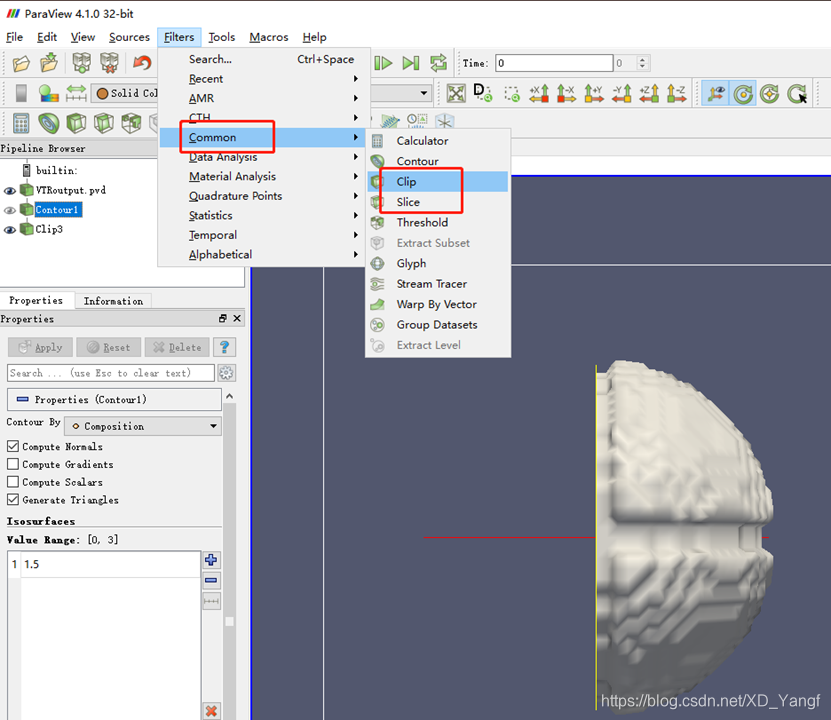Click the Disconnect from server icon
The height and width of the screenshot is (720, 831).
click(109, 63)
